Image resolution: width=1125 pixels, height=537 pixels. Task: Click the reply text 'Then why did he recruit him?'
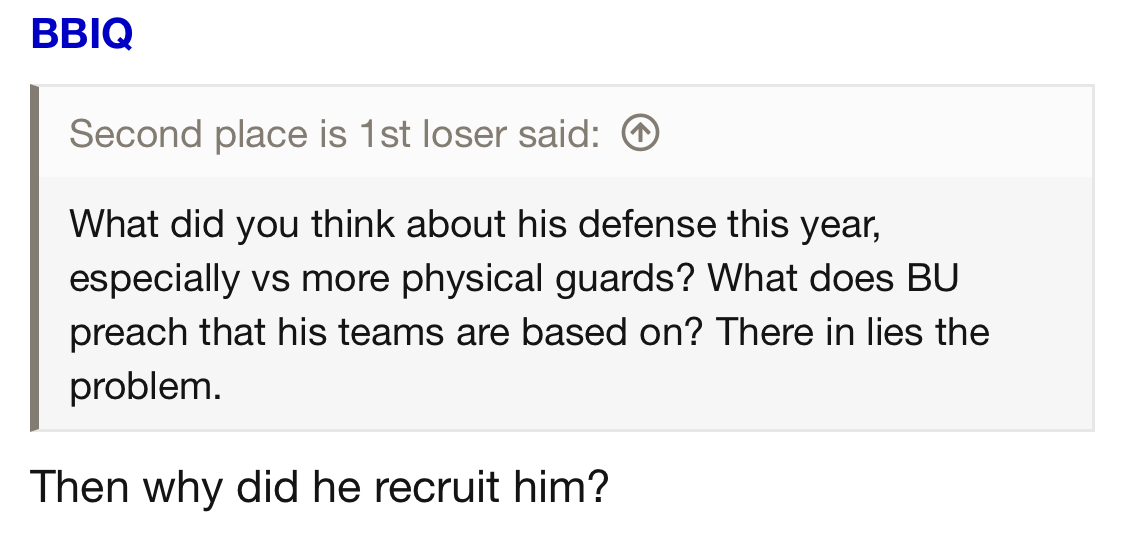click(319, 486)
